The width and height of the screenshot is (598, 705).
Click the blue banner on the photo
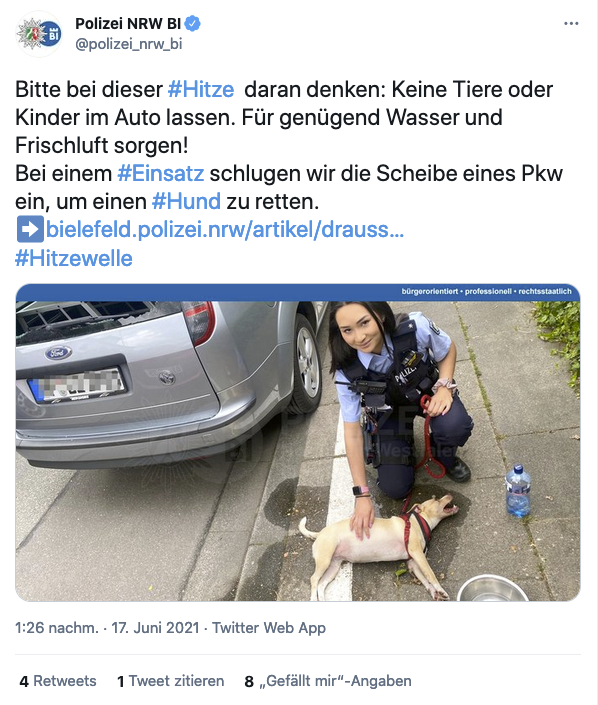click(298, 292)
